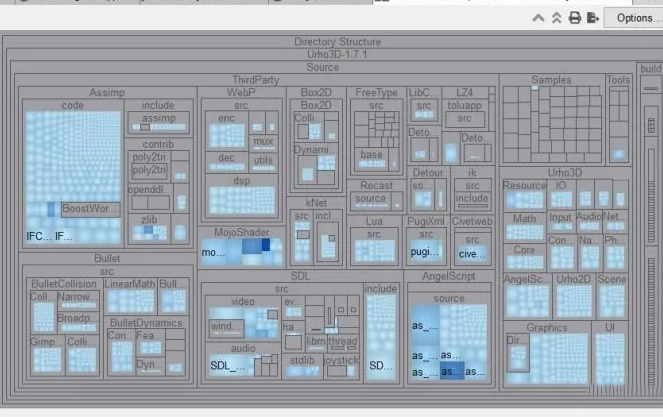This screenshot has height=417, width=663.
Task: Open the code folder inside Assimp
Action: point(72,105)
